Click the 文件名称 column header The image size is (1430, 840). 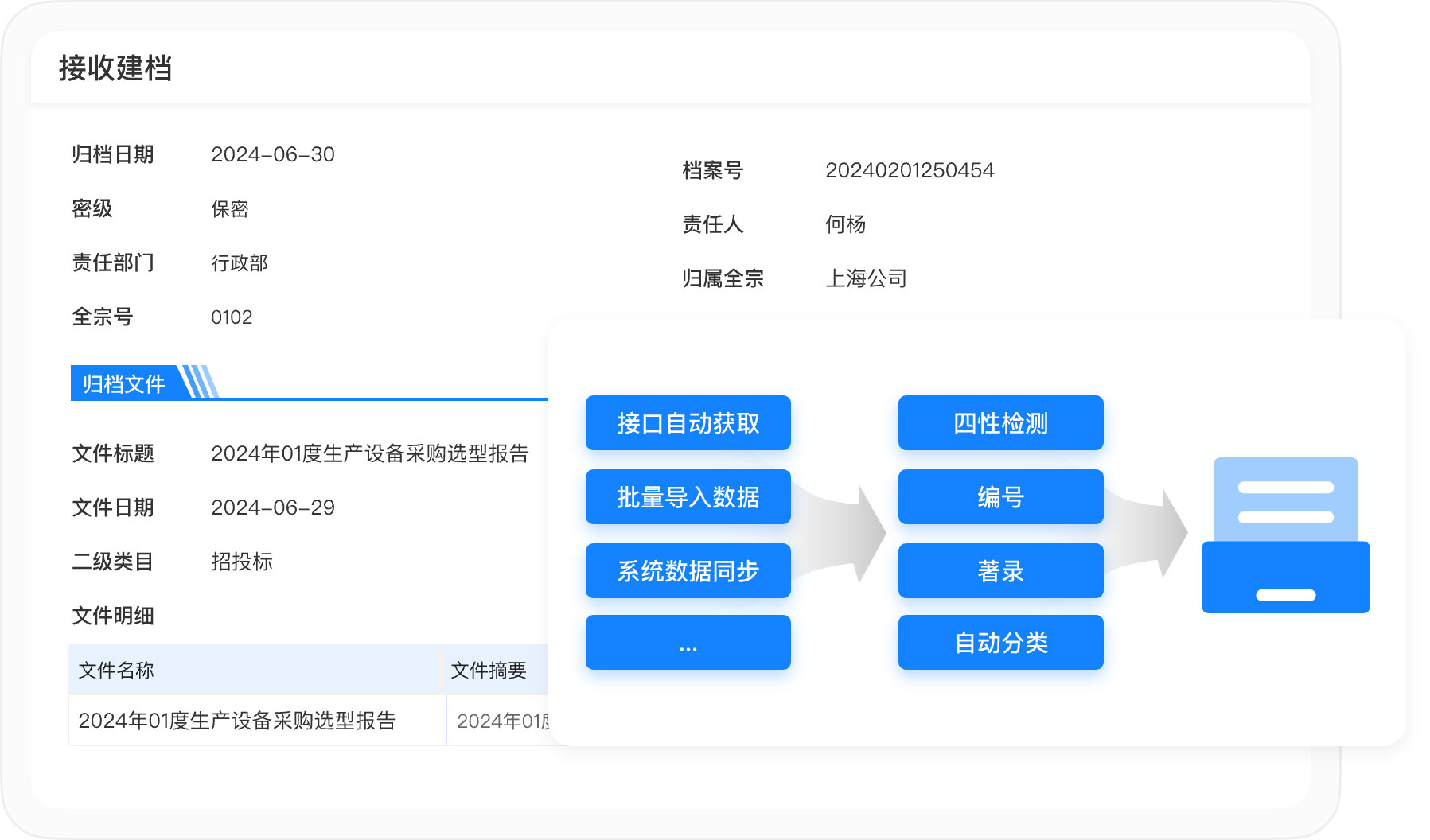coord(116,671)
